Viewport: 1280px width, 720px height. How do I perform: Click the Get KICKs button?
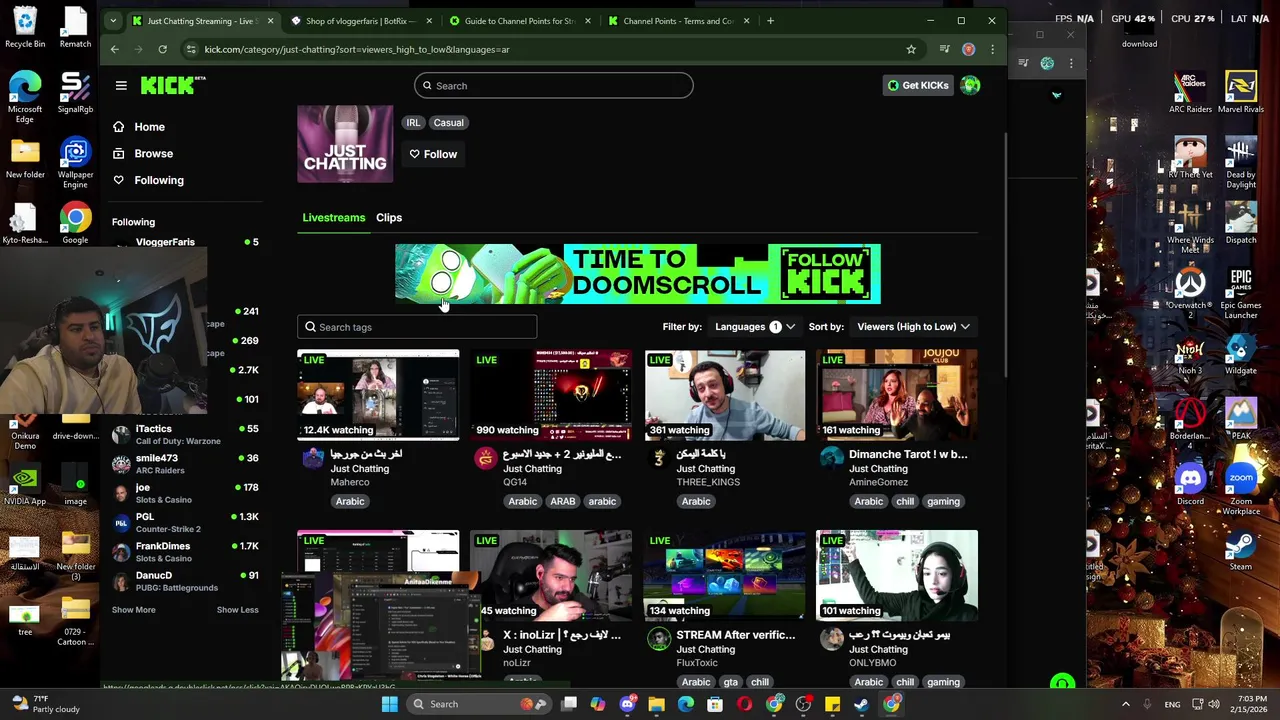[x=917, y=86]
